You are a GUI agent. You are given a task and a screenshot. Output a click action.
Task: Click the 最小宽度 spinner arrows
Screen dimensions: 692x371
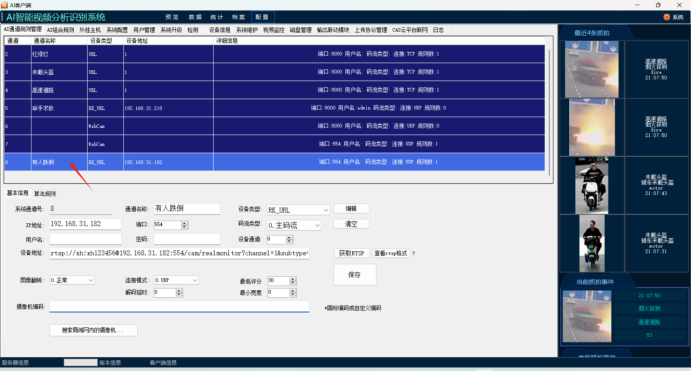(x=293, y=292)
